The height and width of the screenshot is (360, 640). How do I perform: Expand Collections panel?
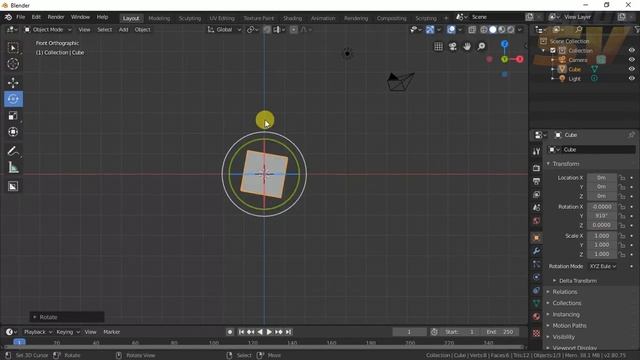coord(567,303)
